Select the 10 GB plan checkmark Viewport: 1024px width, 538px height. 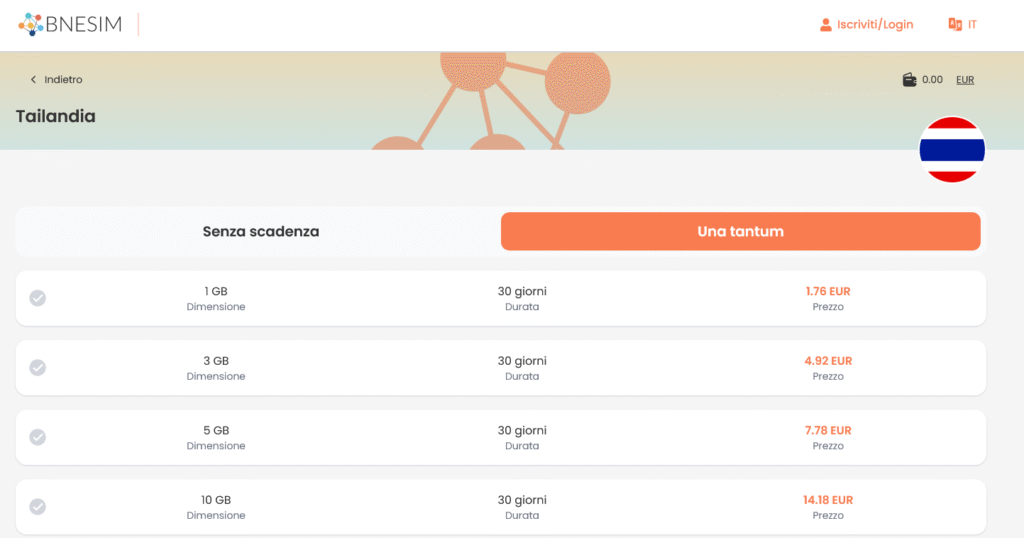coord(38,507)
